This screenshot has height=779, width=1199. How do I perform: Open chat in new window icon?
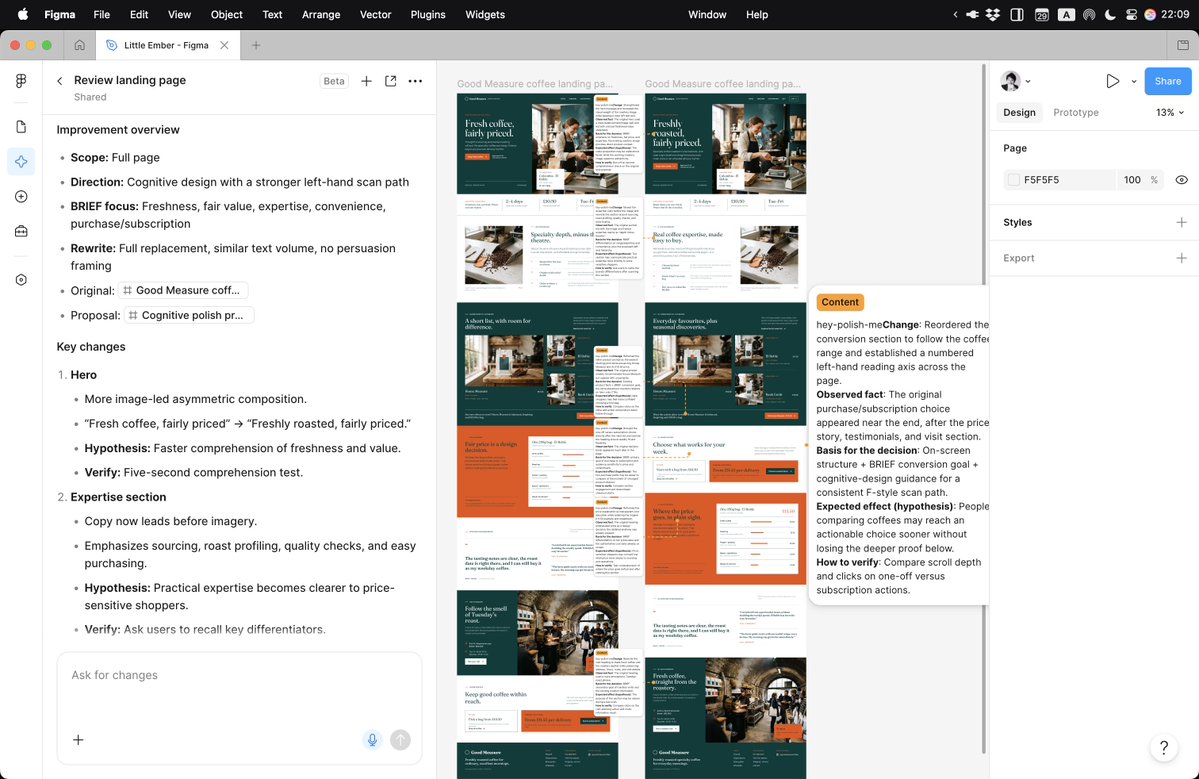(391, 81)
